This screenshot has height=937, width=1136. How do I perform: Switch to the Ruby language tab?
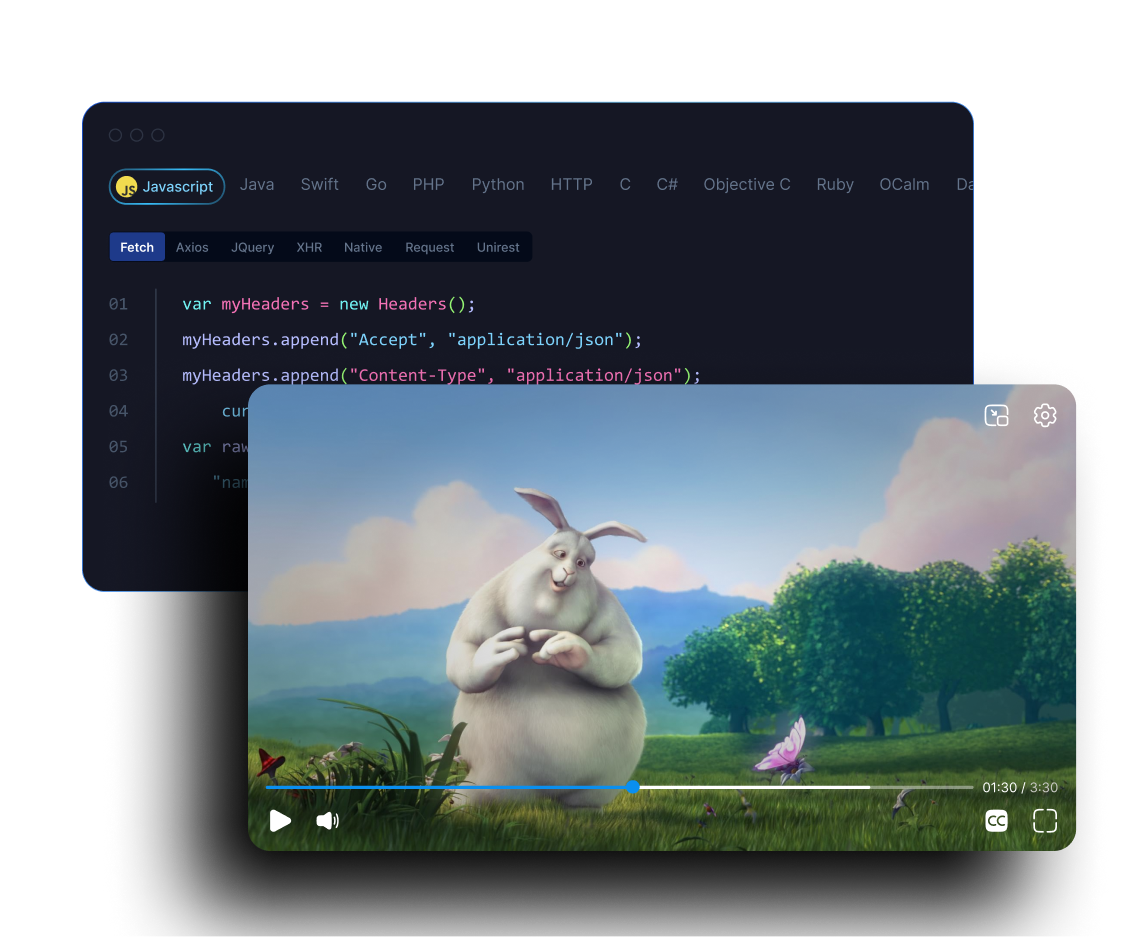tap(835, 185)
